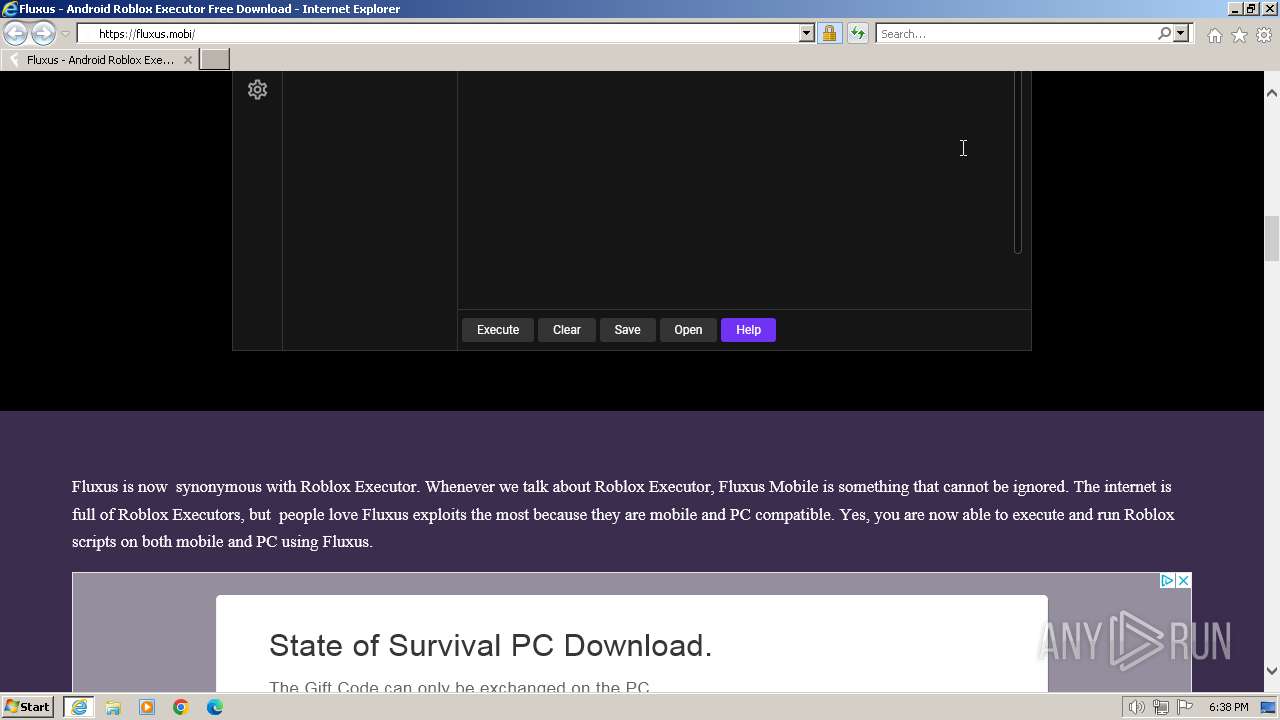This screenshot has width=1280, height=720.
Task: Open Google Chrome taskbar icon
Action: tap(181, 707)
